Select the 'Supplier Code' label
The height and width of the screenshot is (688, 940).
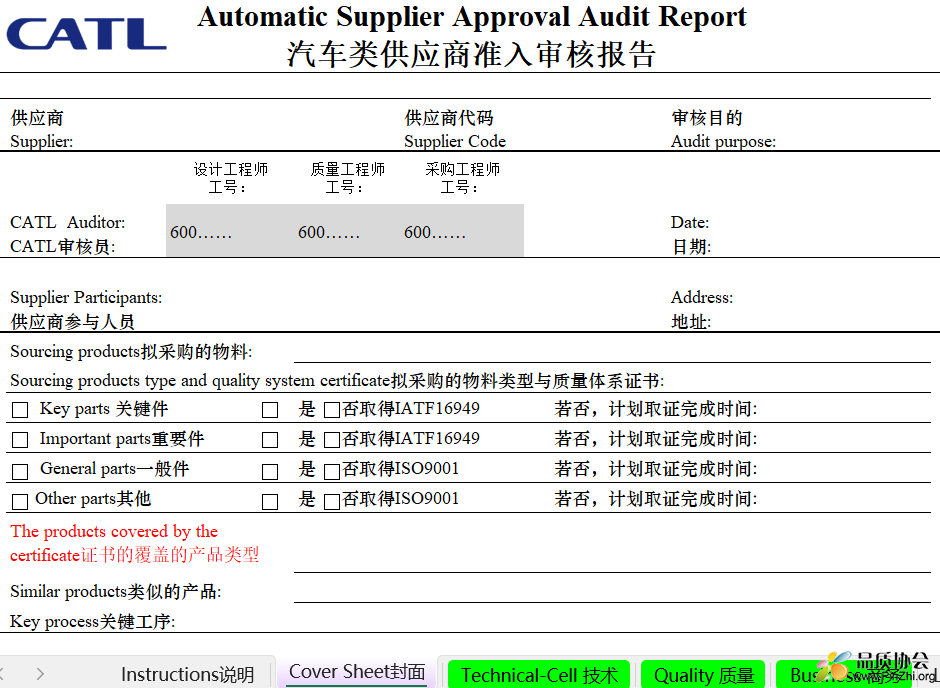(454, 142)
